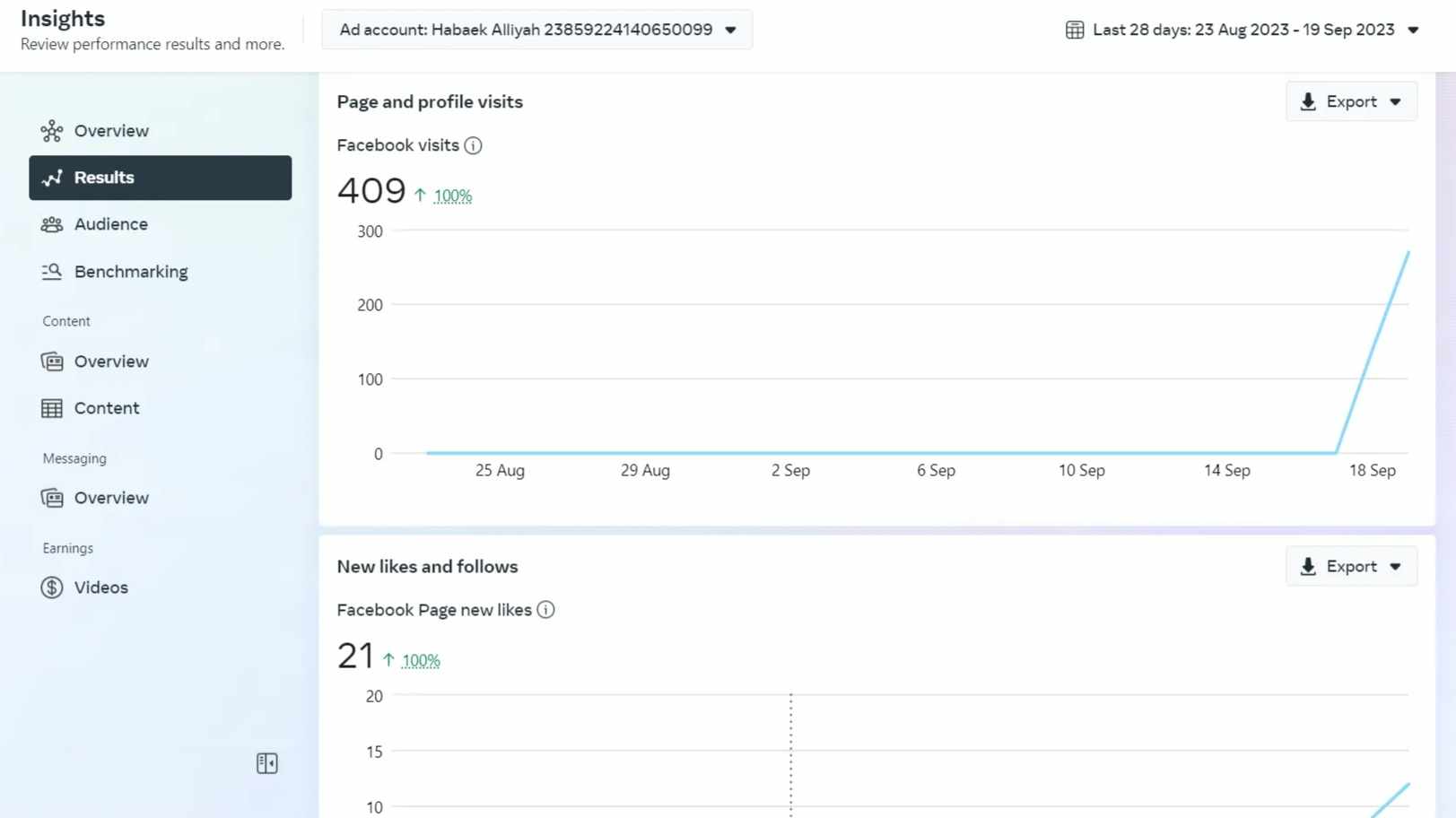Viewport: 1456px width, 818px height.
Task: Click the Videos dollar earnings icon
Action: (52, 587)
